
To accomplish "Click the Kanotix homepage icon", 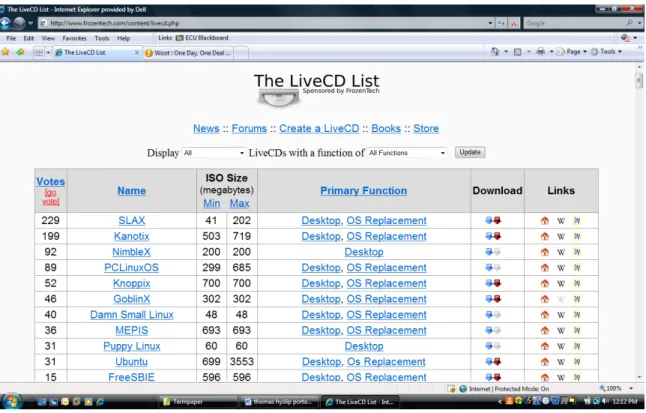I will click(x=545, y=237).
